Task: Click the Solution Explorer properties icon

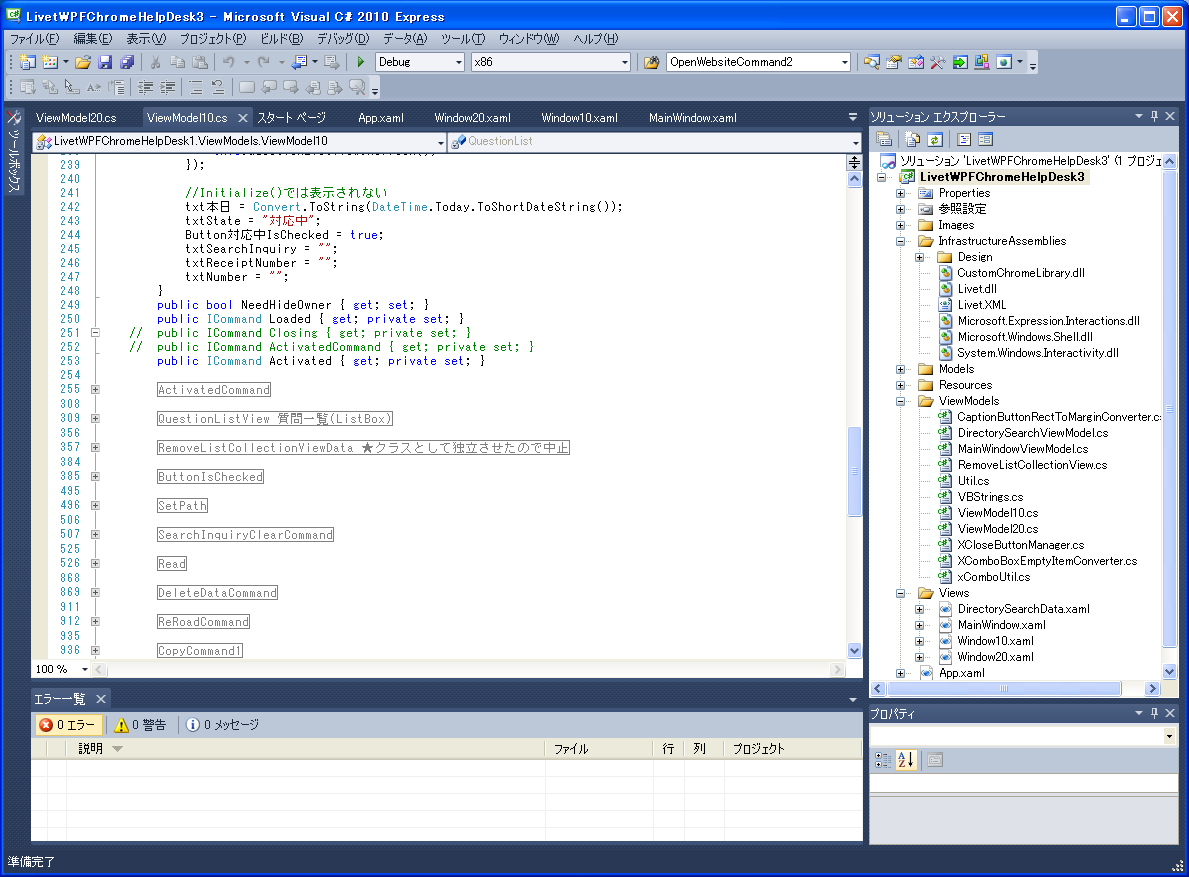Action: coord(884,139)
